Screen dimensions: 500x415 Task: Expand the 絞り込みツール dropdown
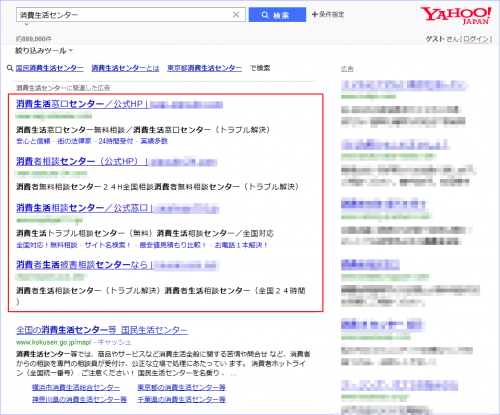pos(44,51)
